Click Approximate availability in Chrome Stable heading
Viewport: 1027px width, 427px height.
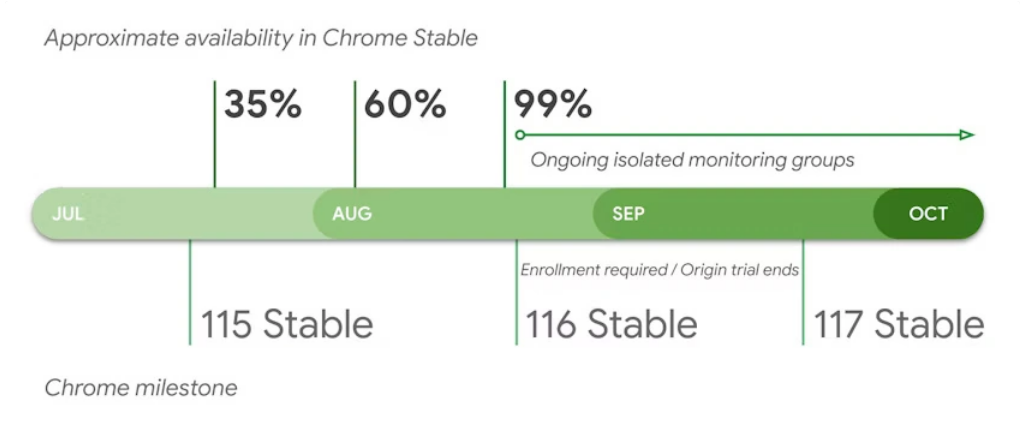tap(261, 38)
